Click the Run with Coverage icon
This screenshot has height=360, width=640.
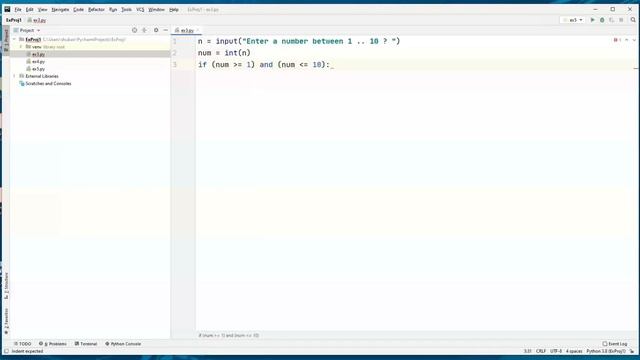[x=611, y=20]
